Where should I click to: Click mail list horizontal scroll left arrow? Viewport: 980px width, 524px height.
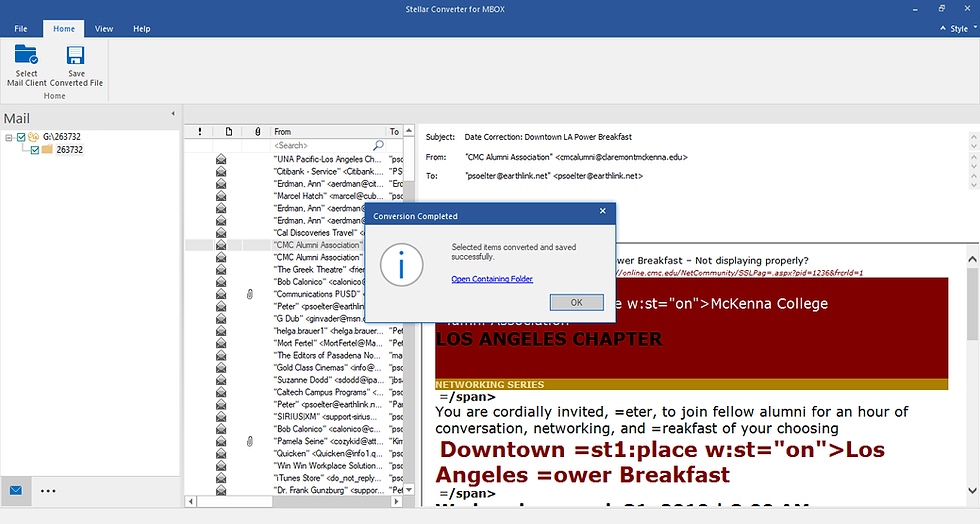pyautogui.click(x=191, y=501)
